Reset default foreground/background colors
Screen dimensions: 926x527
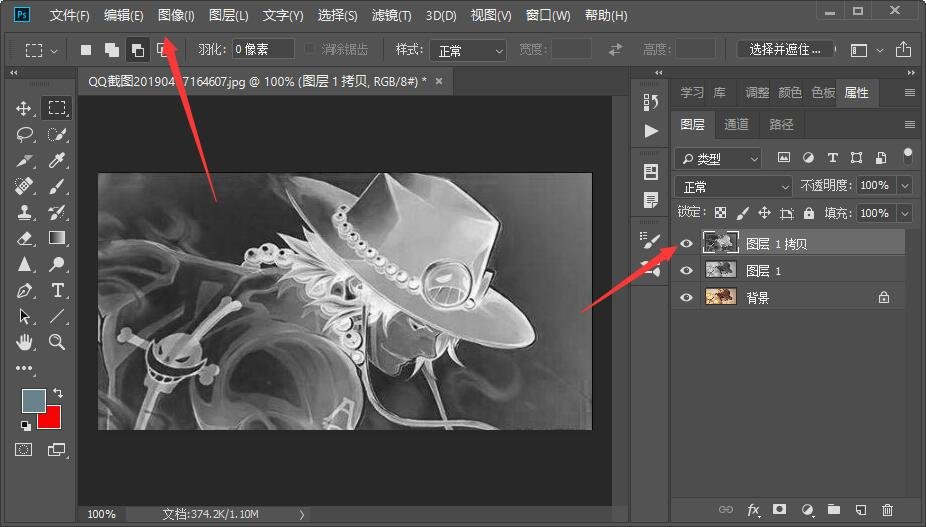point(26,425)
